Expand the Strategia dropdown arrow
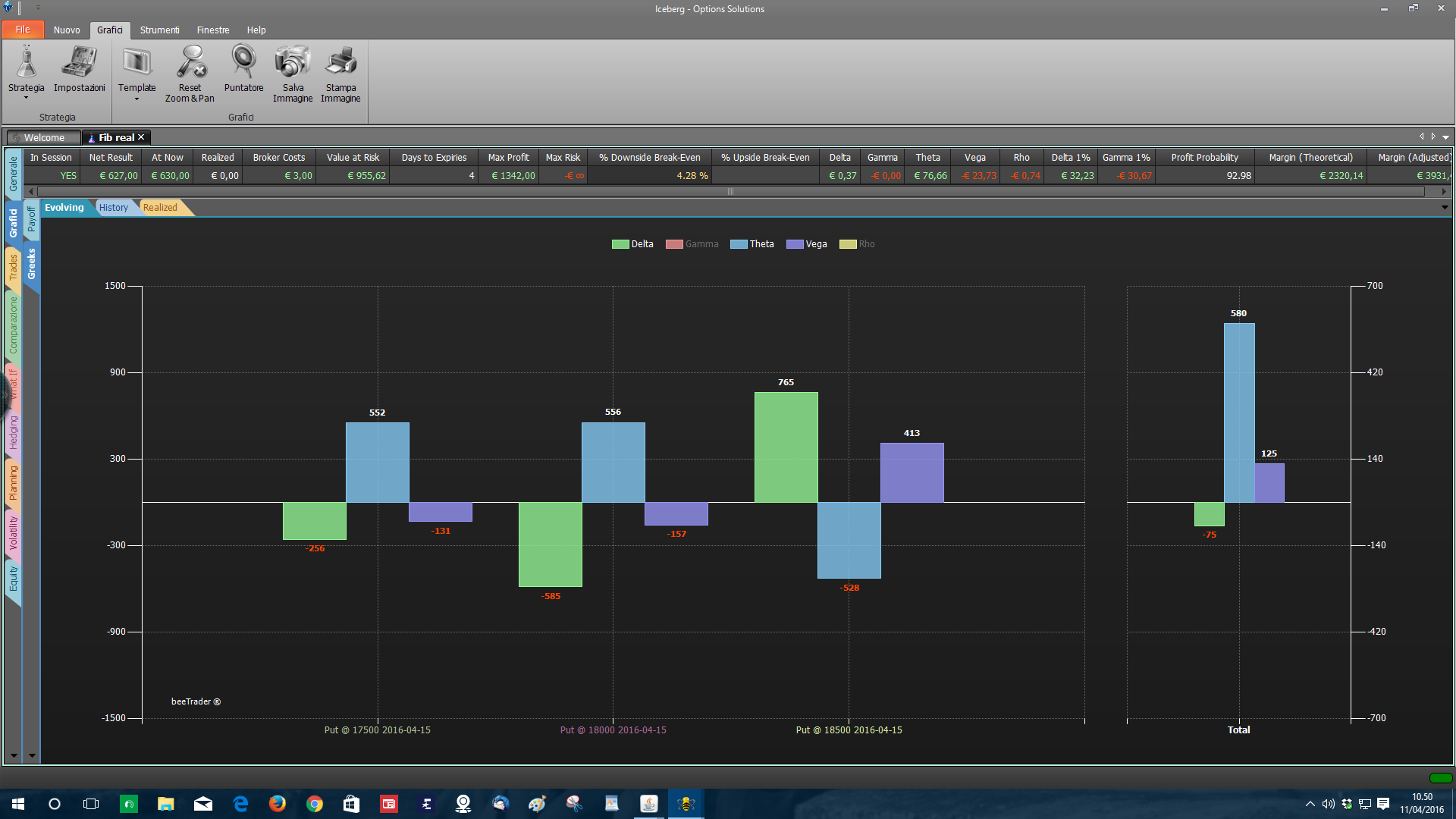Screen dimensions: 1456x819 (26, 98)
